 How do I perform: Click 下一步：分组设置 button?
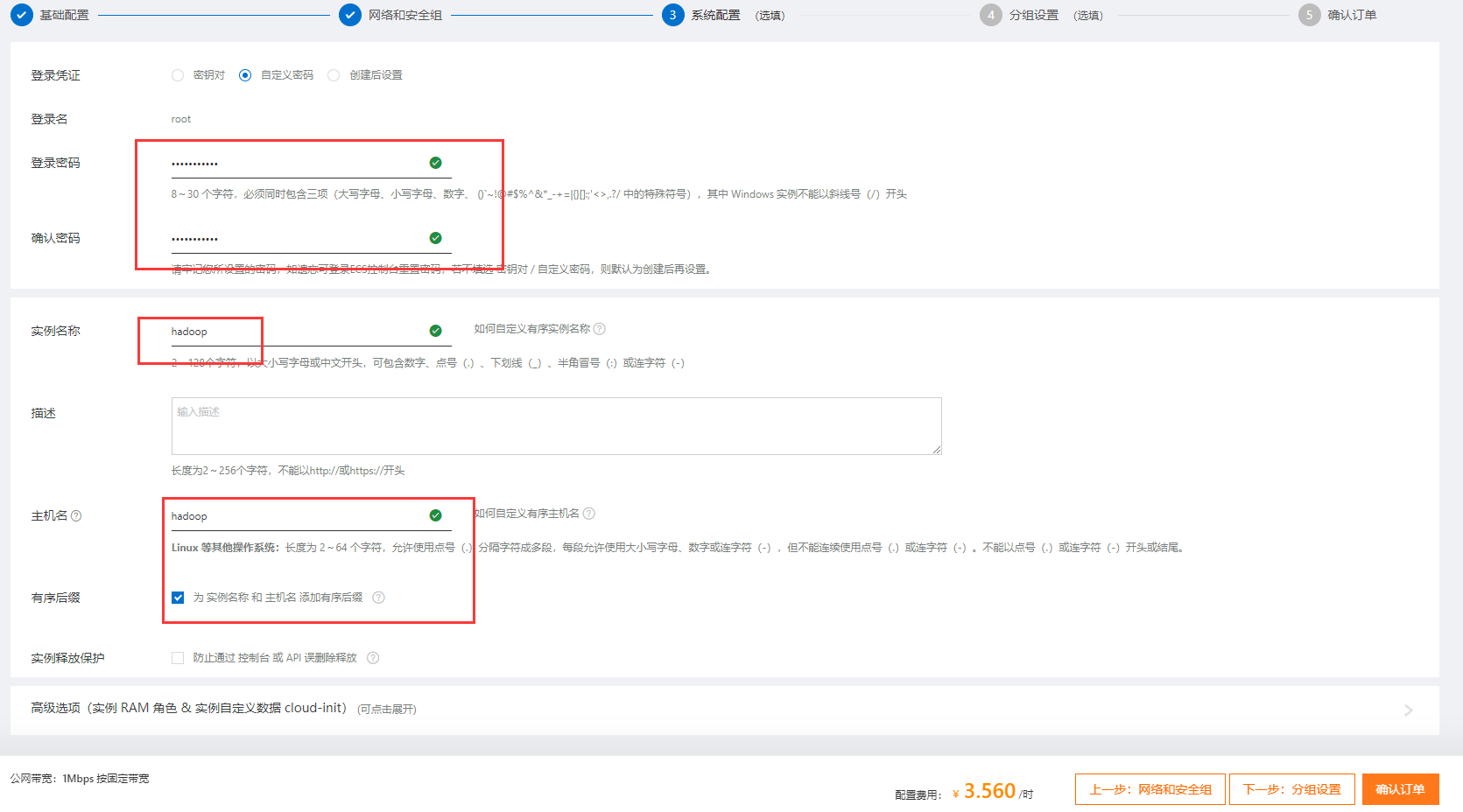tap(1291, 789)
